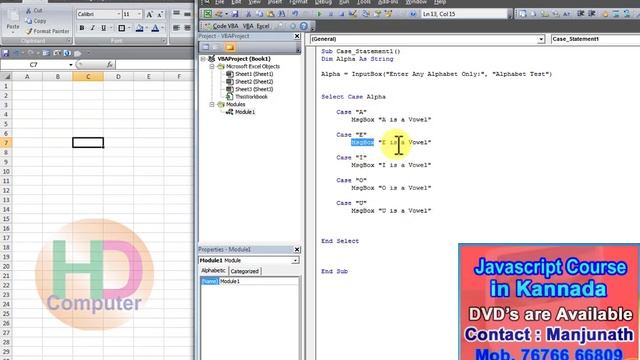Open the Case_Statement1 procedure dropdown
Screen dimensions: 640x360
(x=595, y=39)
